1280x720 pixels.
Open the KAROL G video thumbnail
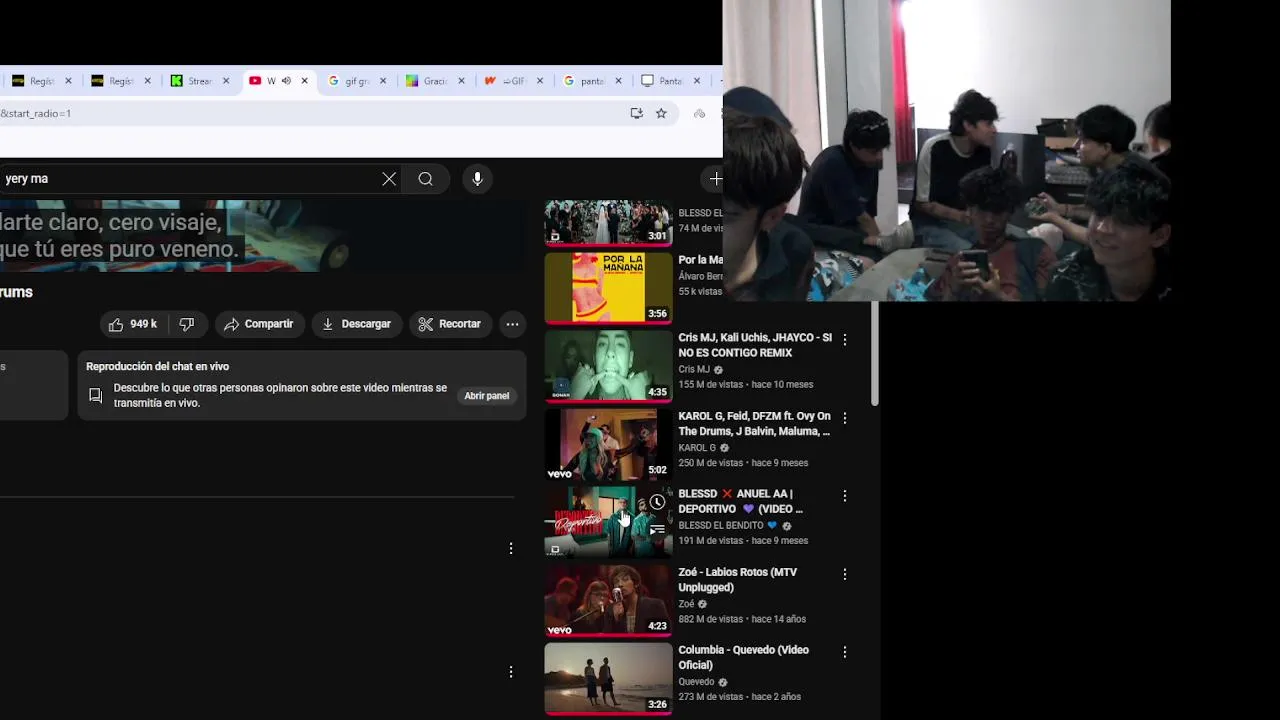click(x=608, y=444)
